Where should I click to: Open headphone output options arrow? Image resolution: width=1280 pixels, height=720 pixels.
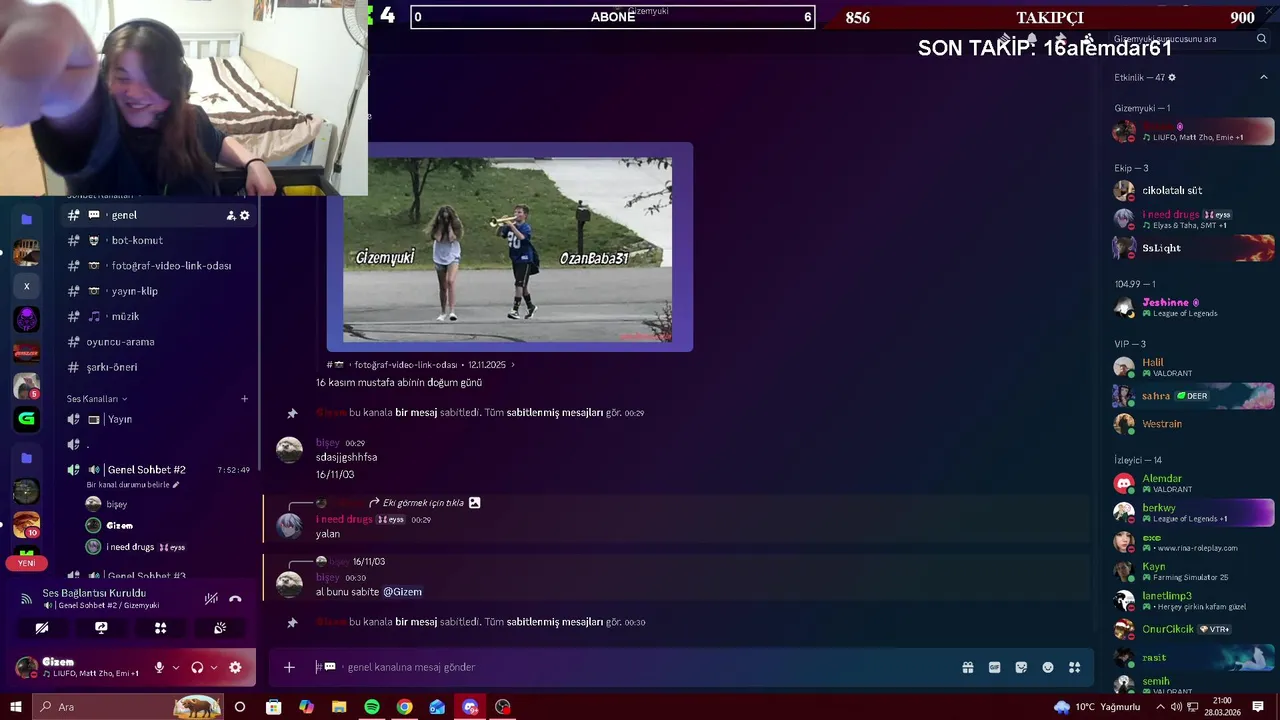point(214,667)
